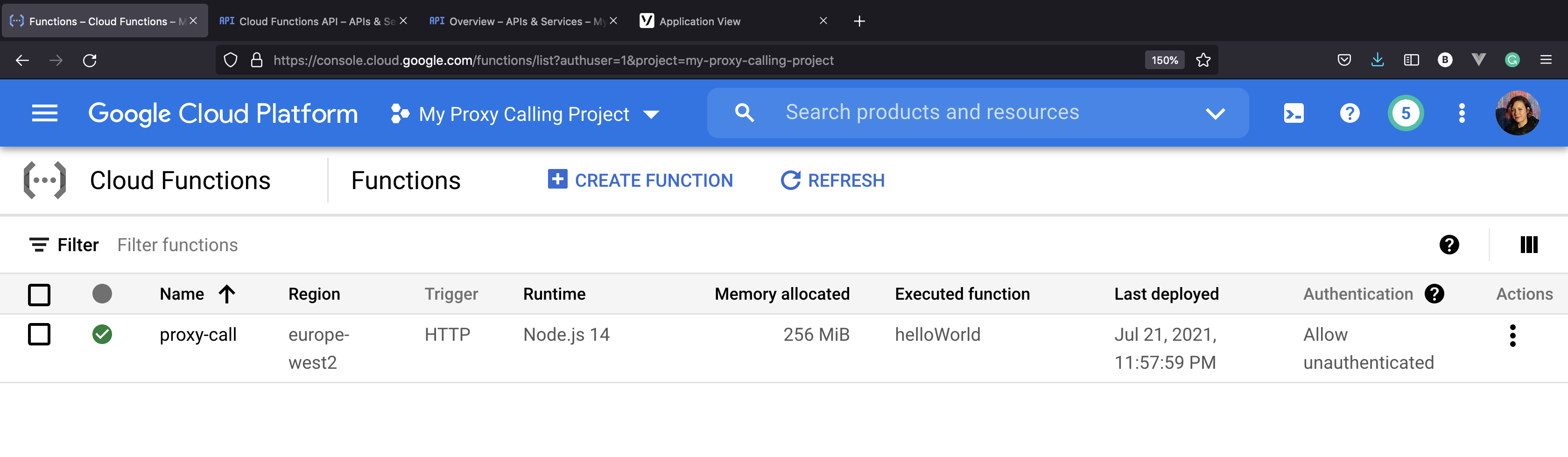This screenshot has width=1568, height=457.
Task: Click the Google Cloud Platform logo
Action: click(223, 114)
